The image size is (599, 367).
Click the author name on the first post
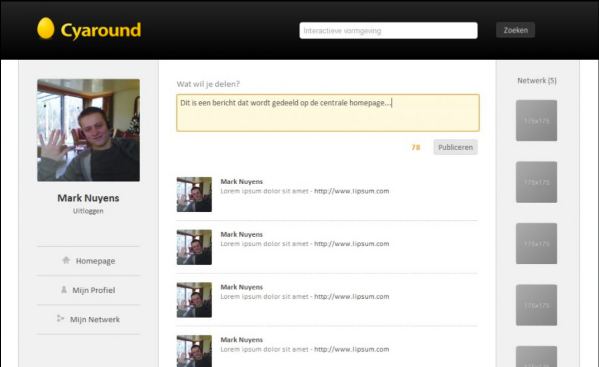[x=241, y=182]
